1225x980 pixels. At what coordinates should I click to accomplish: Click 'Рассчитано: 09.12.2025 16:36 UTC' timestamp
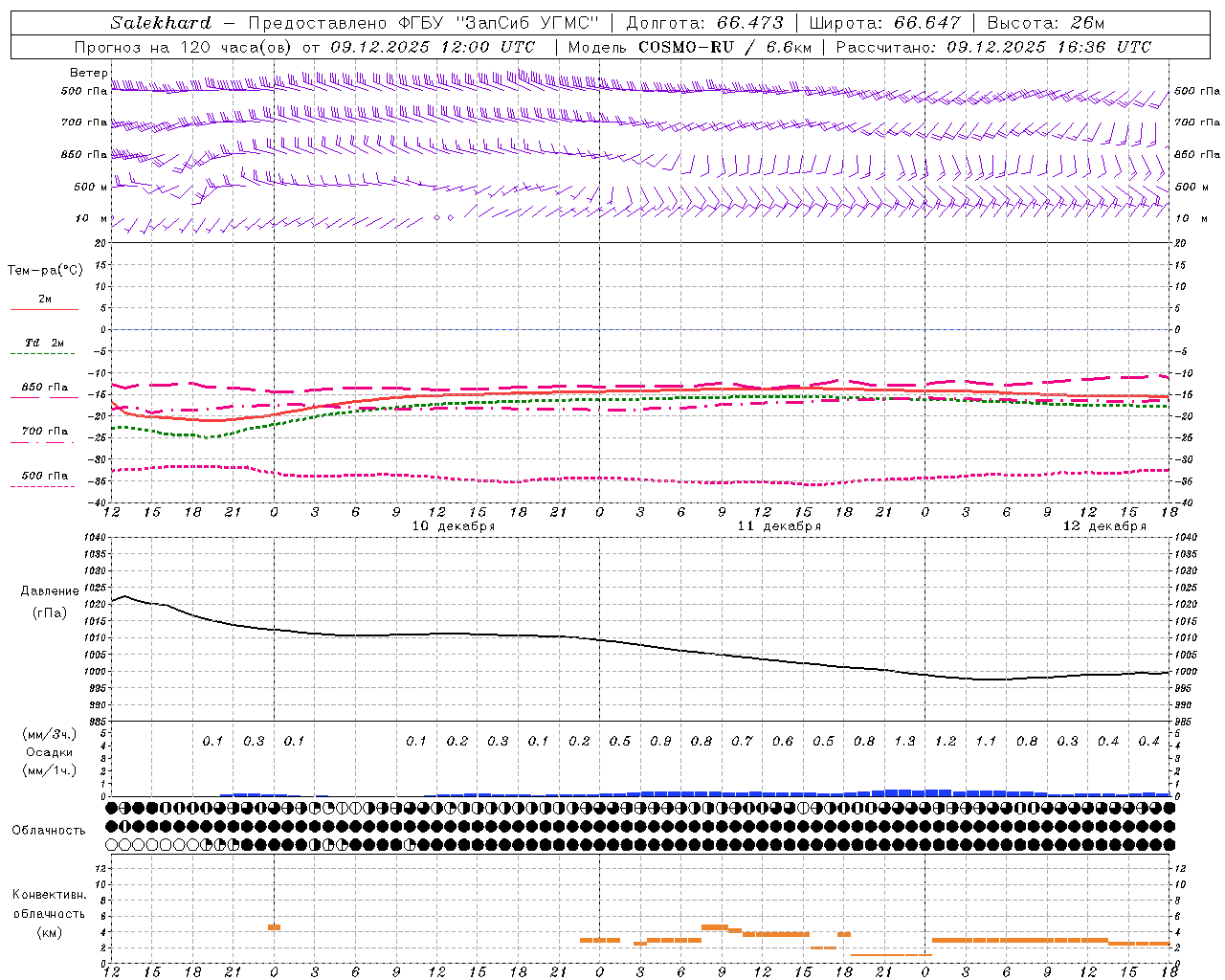(x=993, y=47)
